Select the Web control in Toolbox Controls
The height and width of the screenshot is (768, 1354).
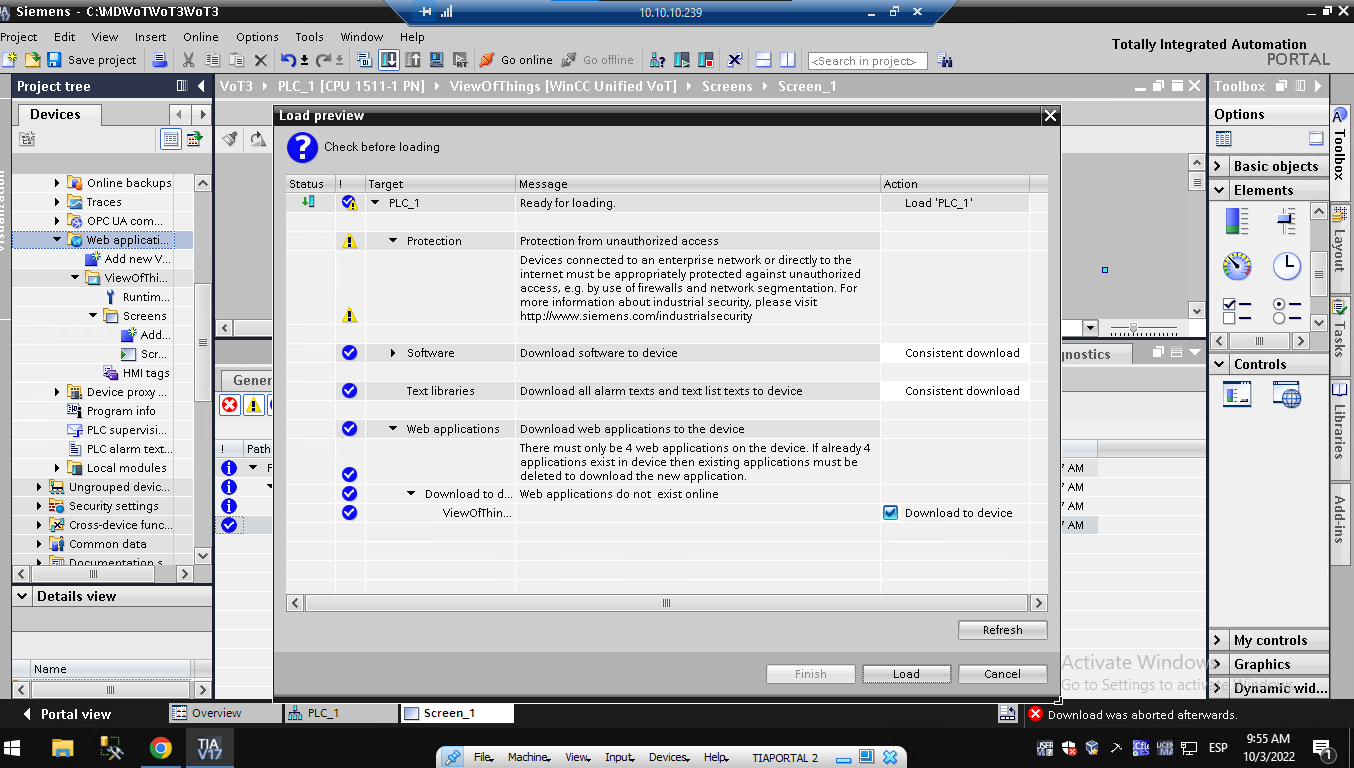coord(1287,395)
